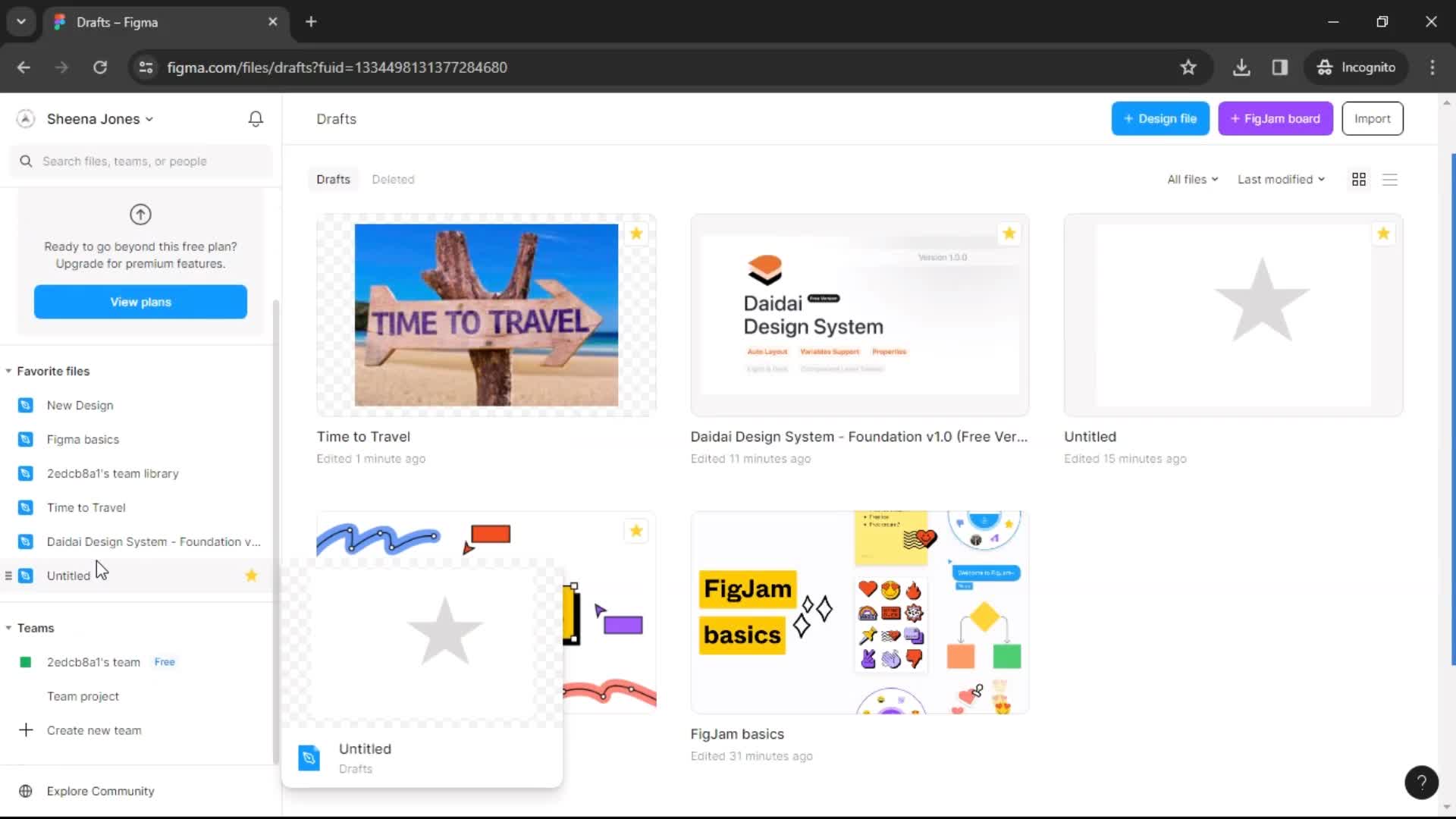Open the All files filter dropdown
The image size is (1456, 819).
[1193, 180]
